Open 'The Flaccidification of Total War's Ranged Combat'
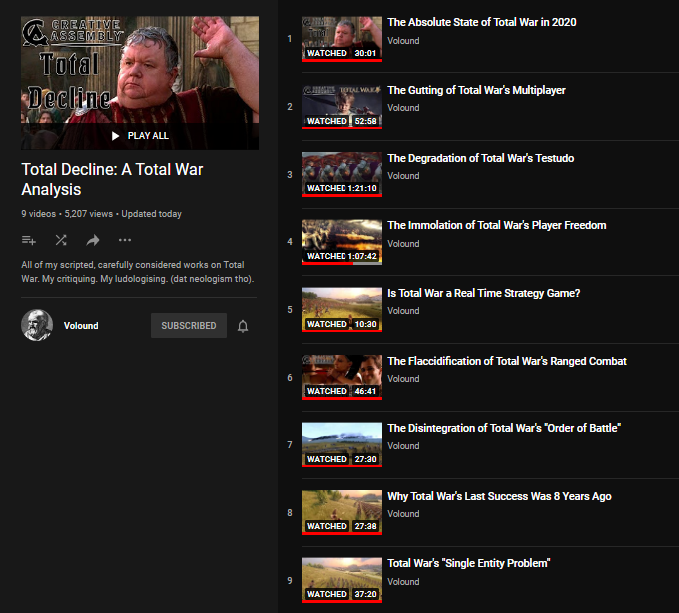 pos(507,361)
